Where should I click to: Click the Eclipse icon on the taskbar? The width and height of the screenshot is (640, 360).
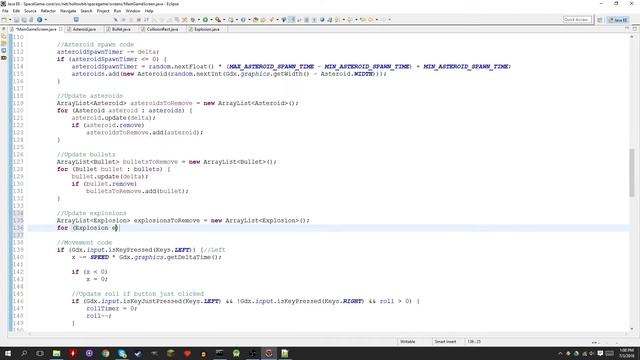click(x=269, y=353)
